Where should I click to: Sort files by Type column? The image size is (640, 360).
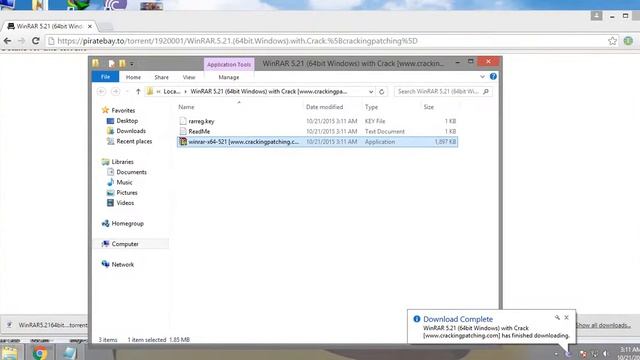coord(371,107)
